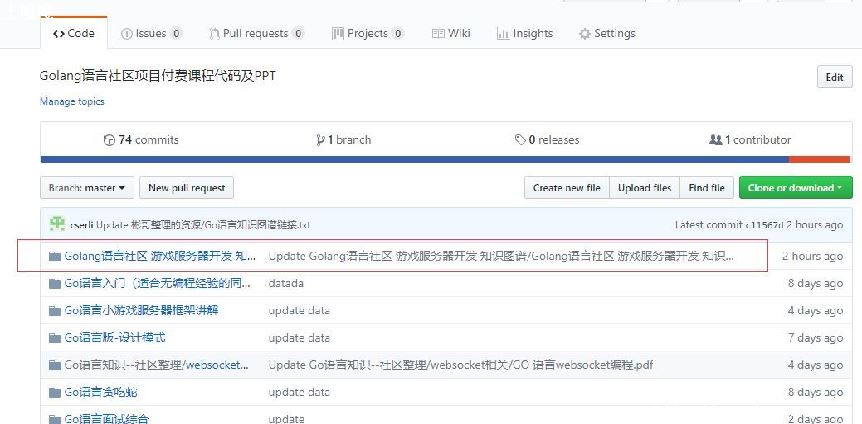The image size is (862, 424).
Task: Open the Go语言洗哈哈 folder
Action: tap(101, 392)
